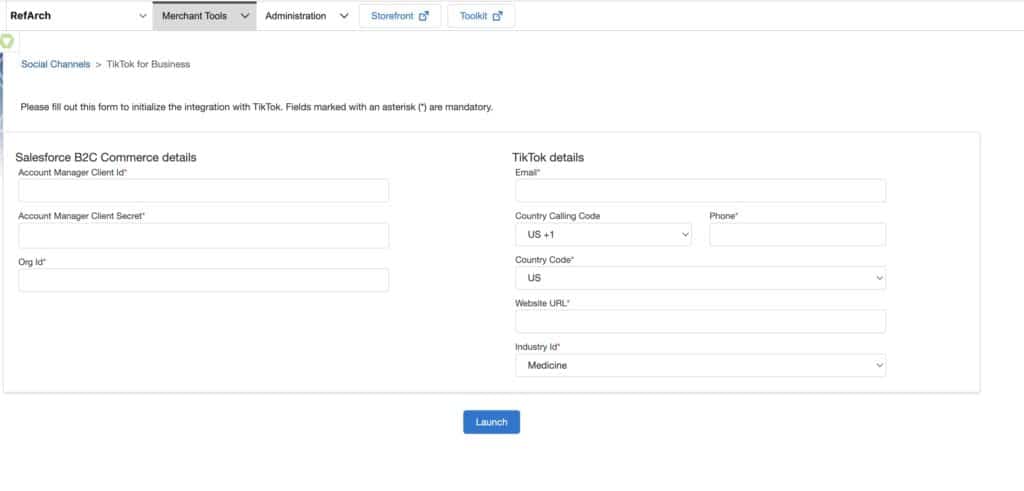Open the Industry Id dropdown
Screen dimensions: 1024x491
point(700,366)
